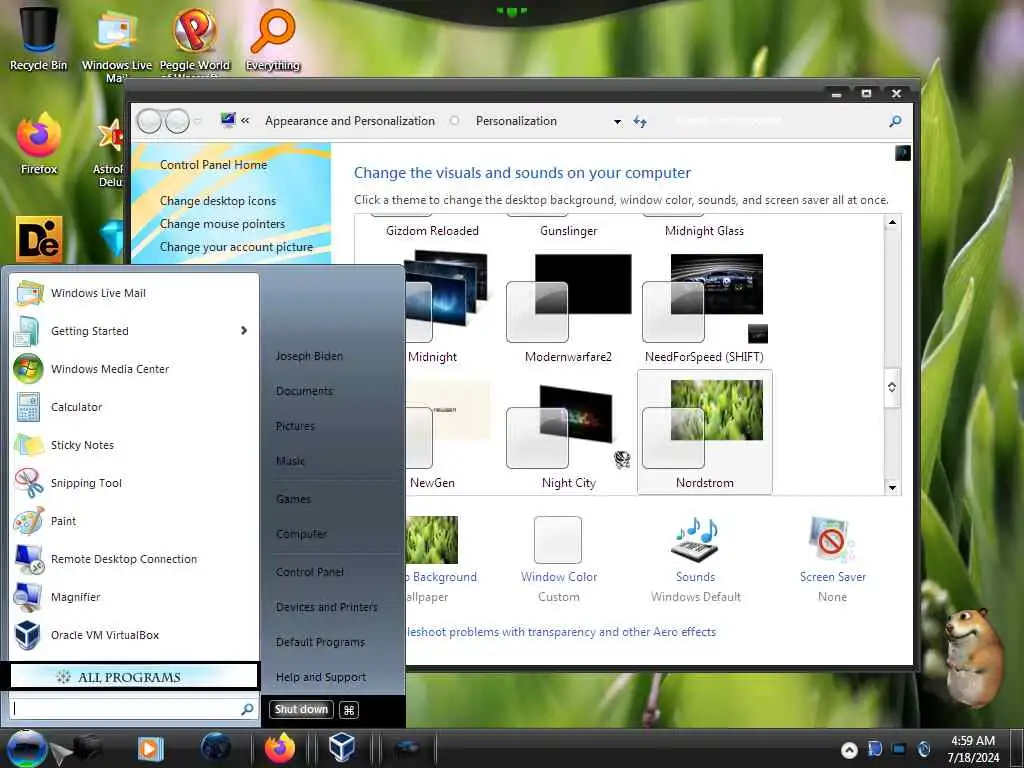The width and height of the screenshot is (1024, 768).
Task: Open shut down options arrow button
Action: [x=349, y=710]
